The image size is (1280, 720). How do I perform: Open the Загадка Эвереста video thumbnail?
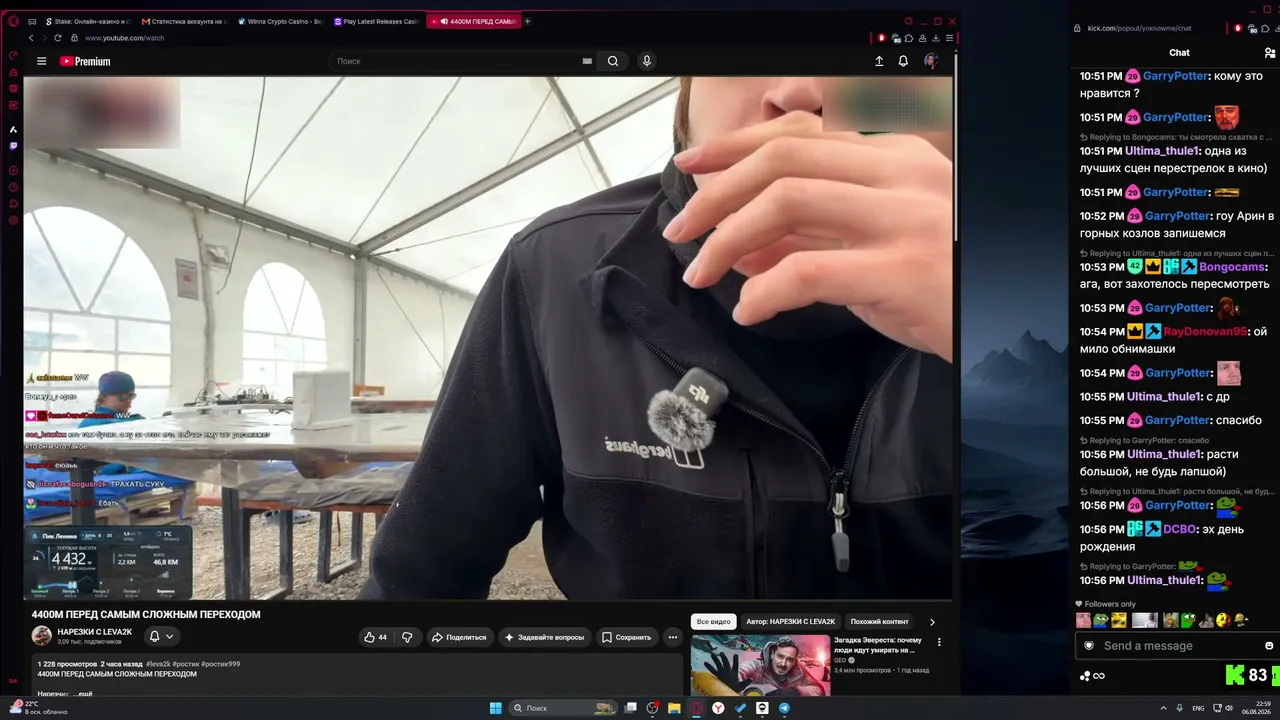pos(760,665)
